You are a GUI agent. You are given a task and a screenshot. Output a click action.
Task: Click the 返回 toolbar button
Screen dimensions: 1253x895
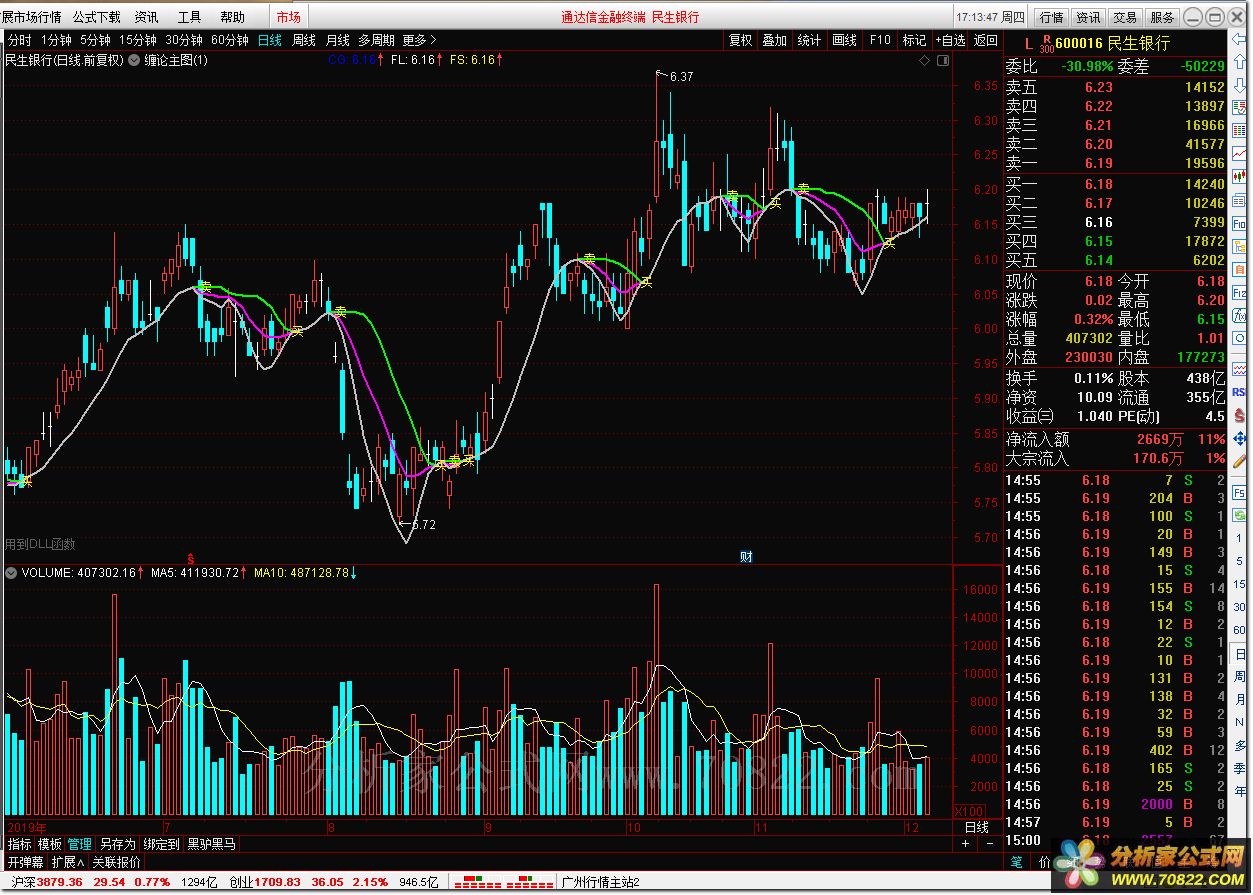(986, 40)
